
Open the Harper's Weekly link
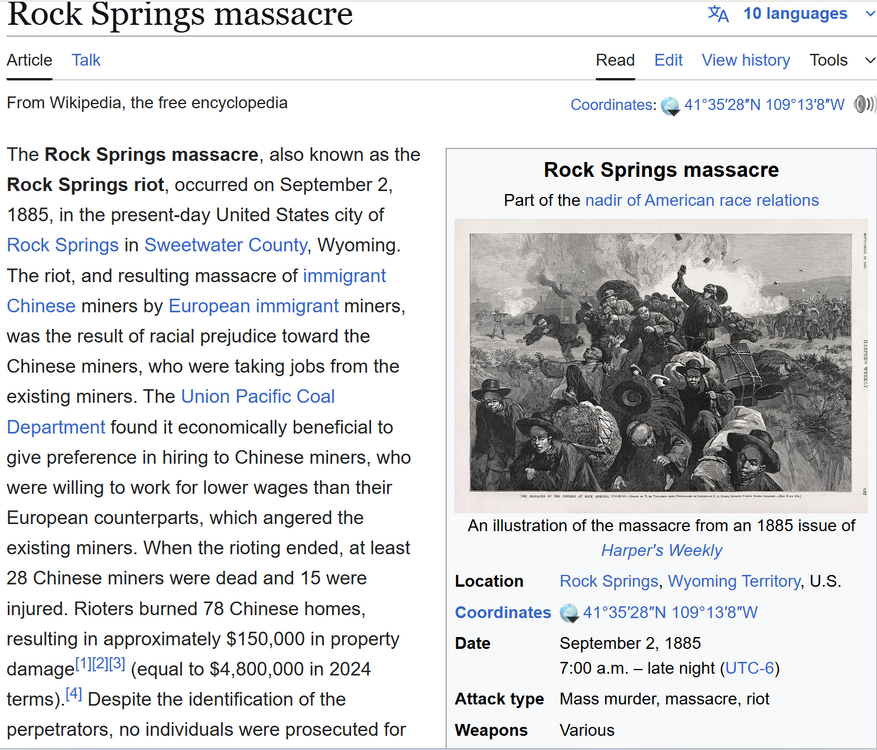click(x=661, y=550)
